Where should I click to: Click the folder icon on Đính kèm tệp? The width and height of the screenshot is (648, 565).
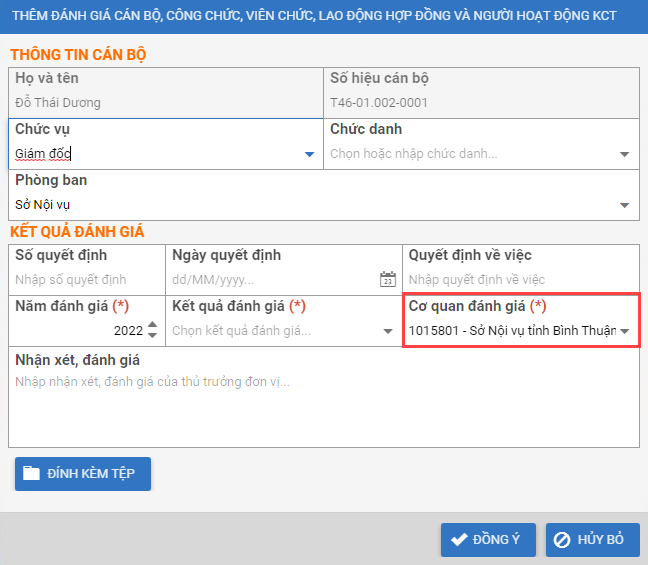point(32,474)
